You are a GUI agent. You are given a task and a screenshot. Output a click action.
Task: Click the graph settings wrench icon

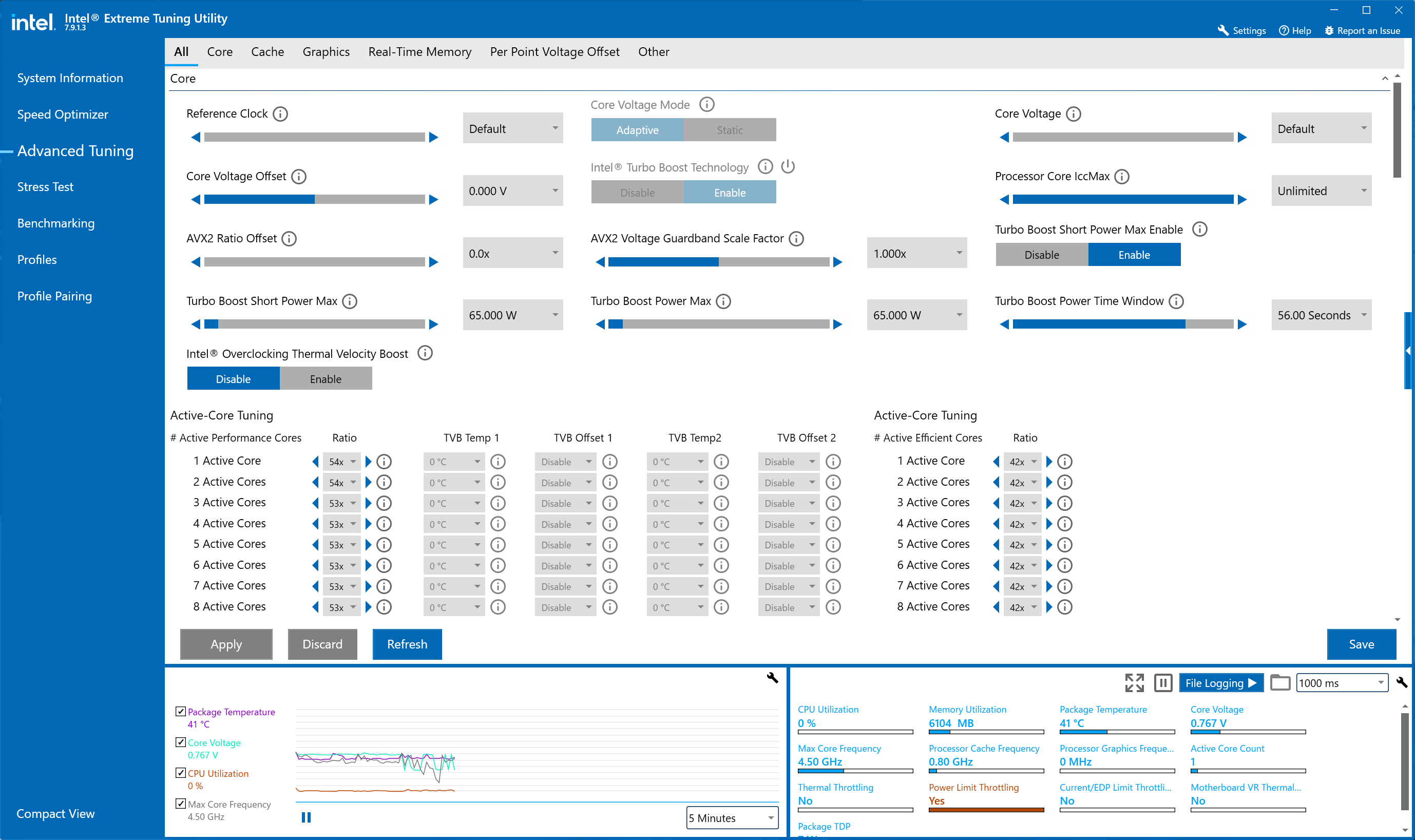pyautogui.click(x=772, y=678)
